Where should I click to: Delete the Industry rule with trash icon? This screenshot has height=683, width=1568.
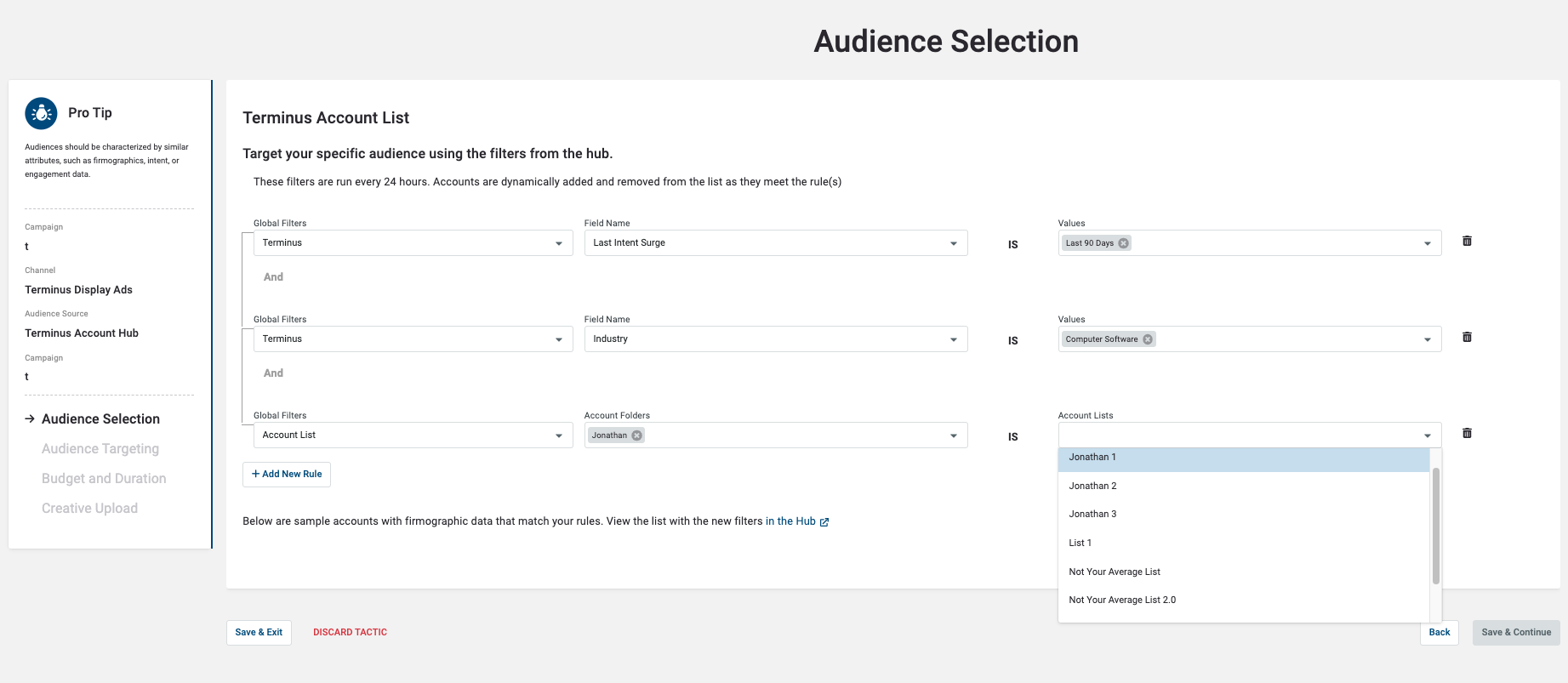[1467, 337]
